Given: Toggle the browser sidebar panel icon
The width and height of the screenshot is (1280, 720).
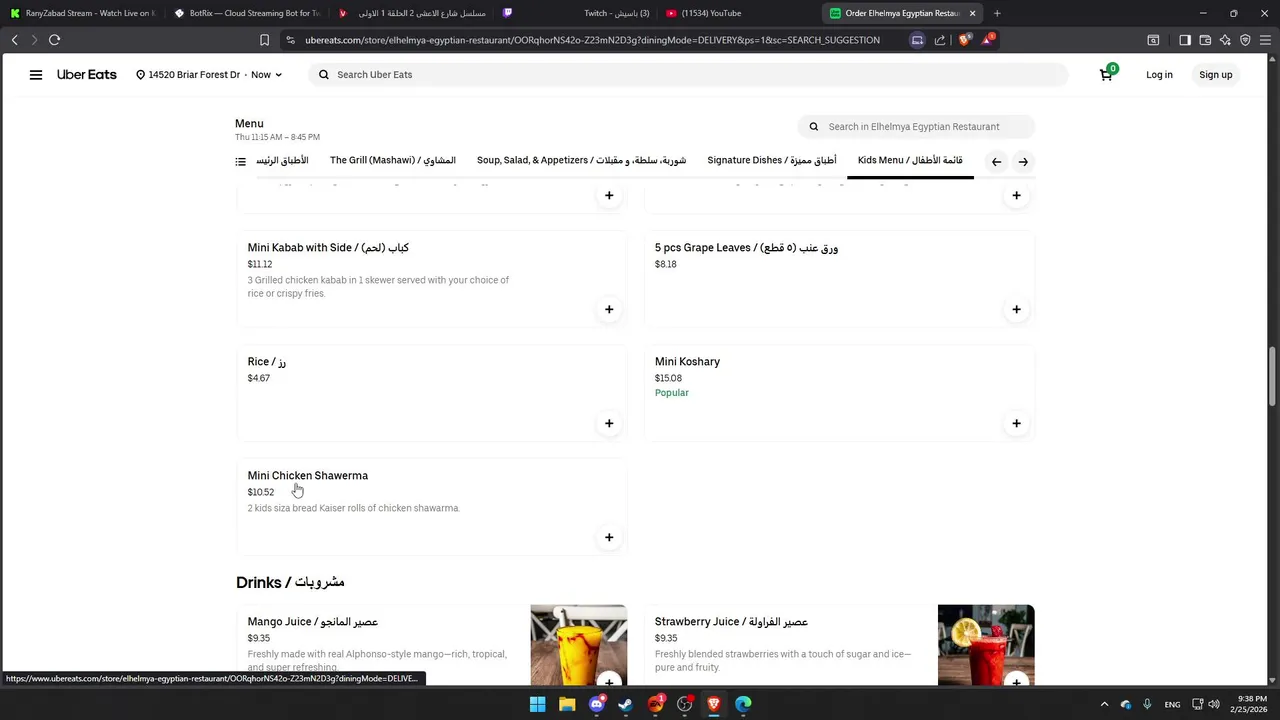Looking at the screenshot, I should tap(1185, 40).
